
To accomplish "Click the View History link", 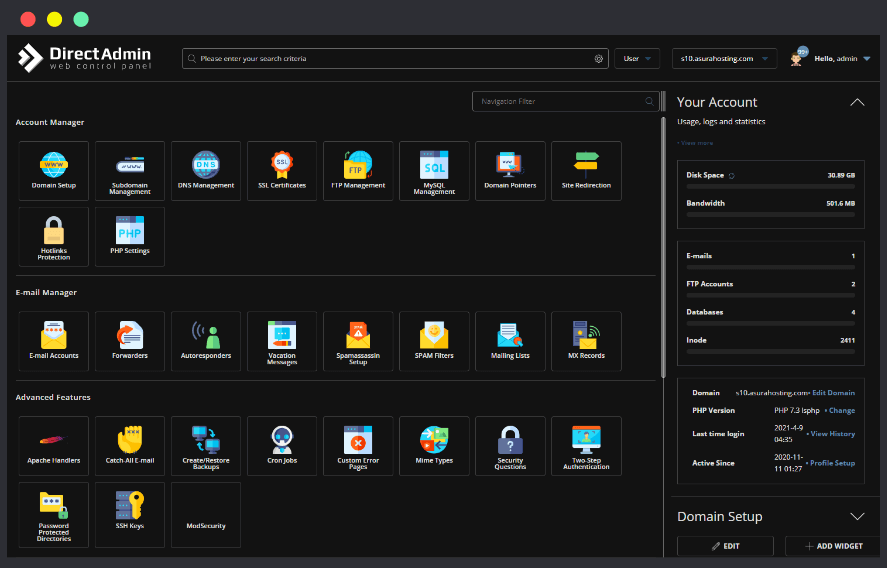I will (x=832, y=434).
